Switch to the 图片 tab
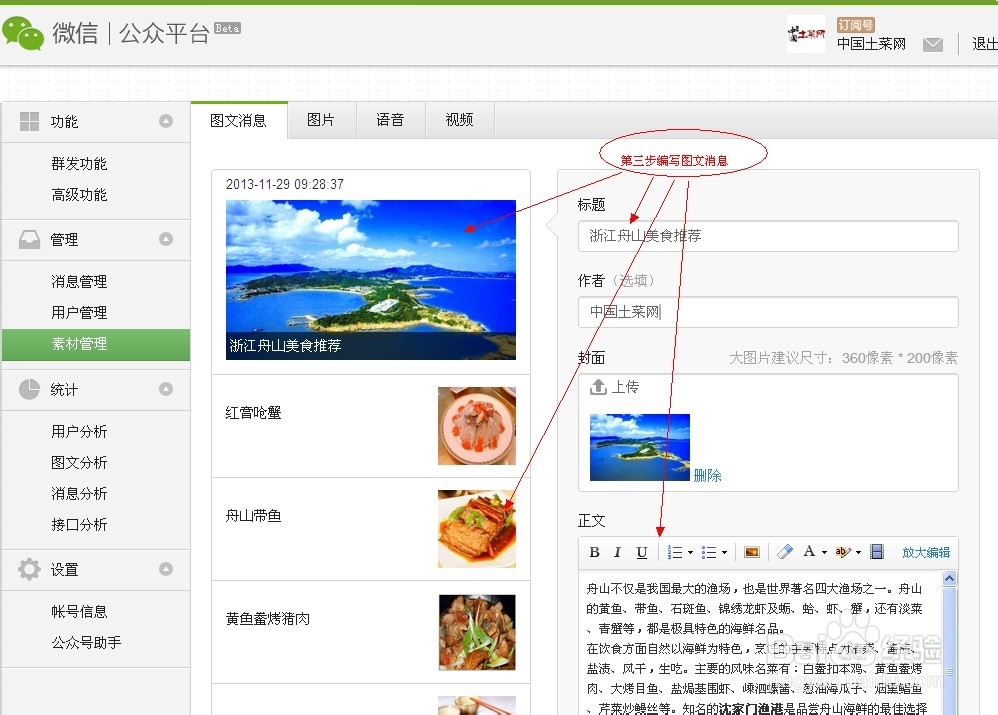This screenshot has height=715, width=998. pyautogui.click(x=322, y=119)
